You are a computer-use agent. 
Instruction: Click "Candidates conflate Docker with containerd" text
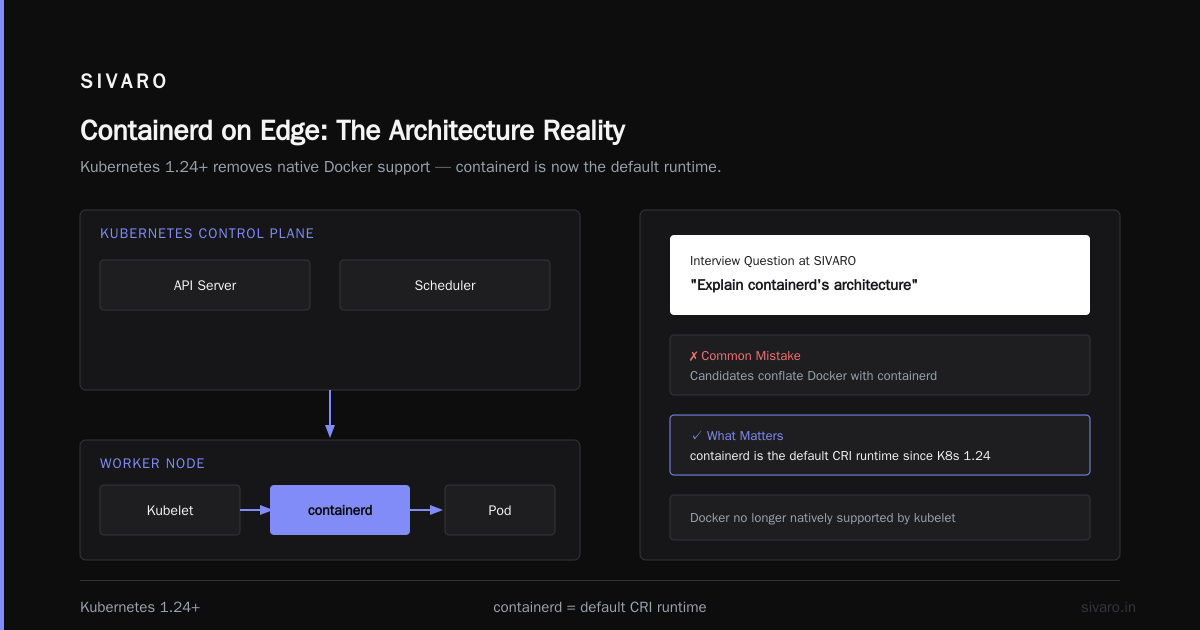[x=813, y=376]
